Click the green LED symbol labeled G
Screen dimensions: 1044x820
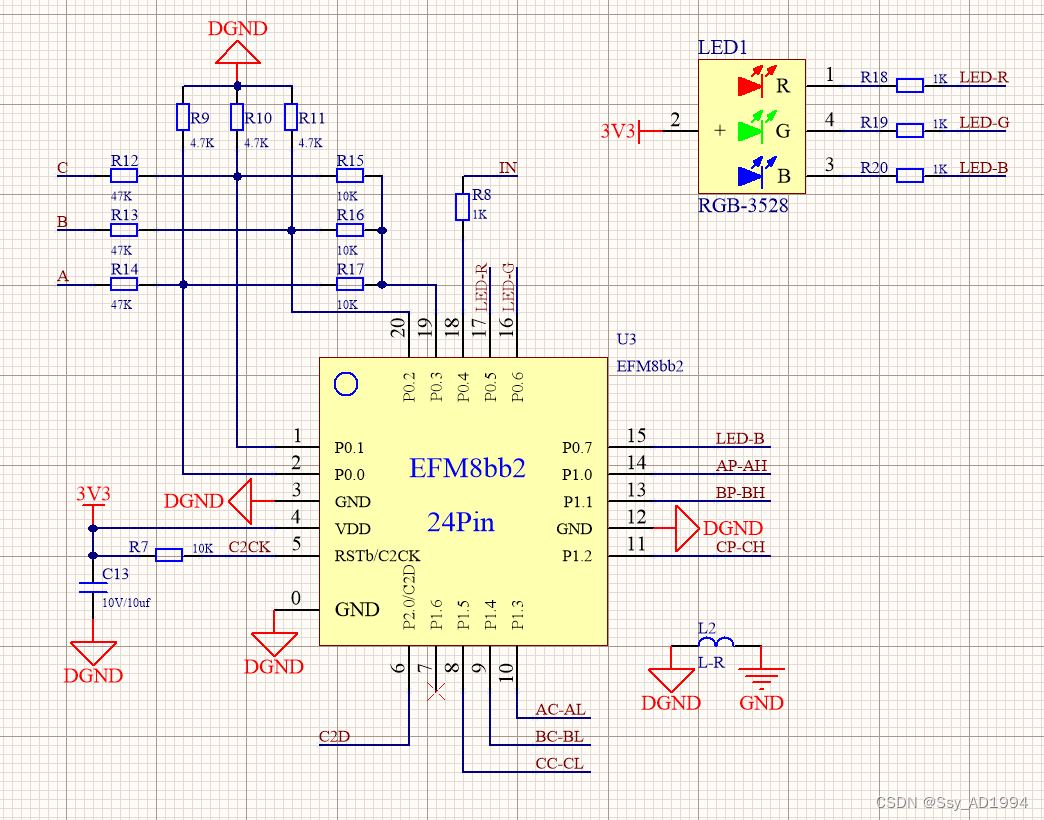(x=748, y=129)
